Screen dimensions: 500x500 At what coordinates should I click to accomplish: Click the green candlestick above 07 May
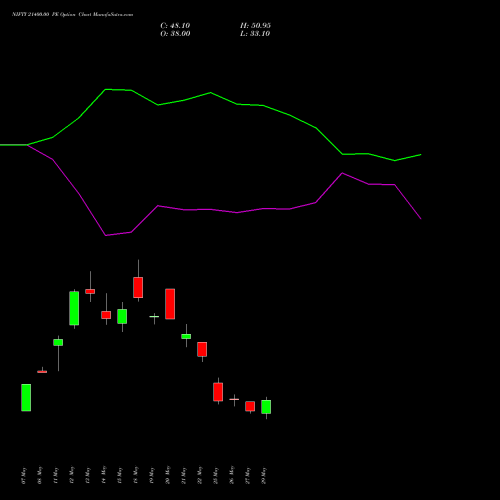click(x=26, y=398)
